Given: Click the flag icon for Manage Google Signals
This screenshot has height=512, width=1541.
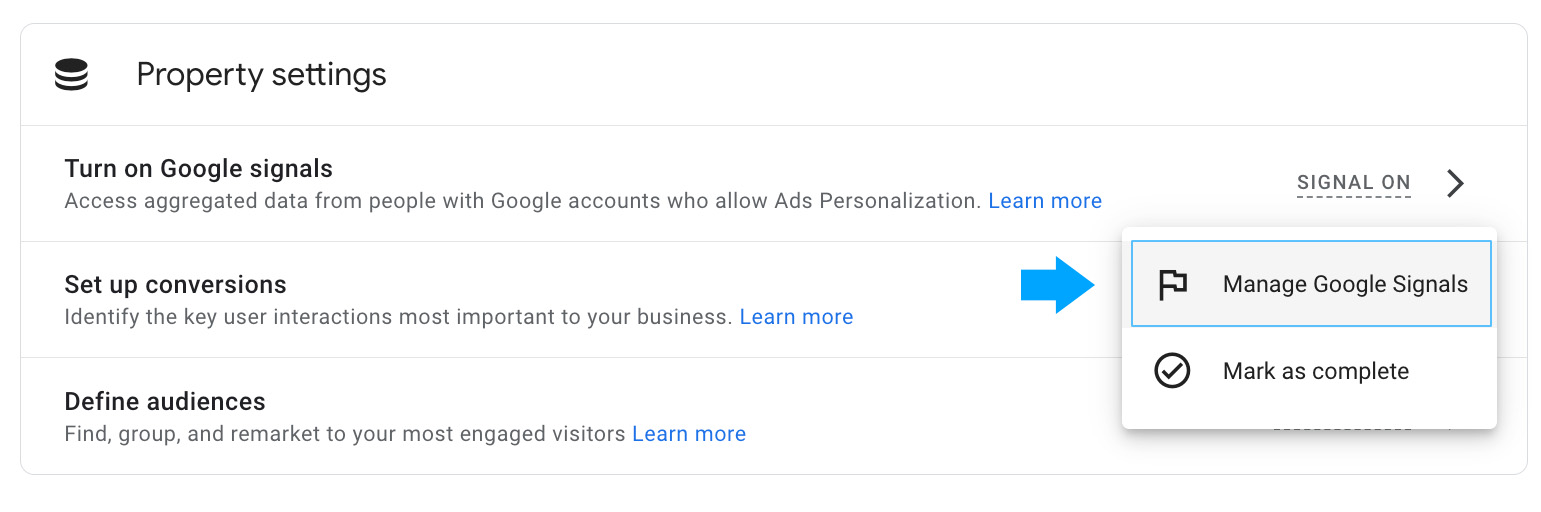Looking at the screenshot, I should point(1172,284).
